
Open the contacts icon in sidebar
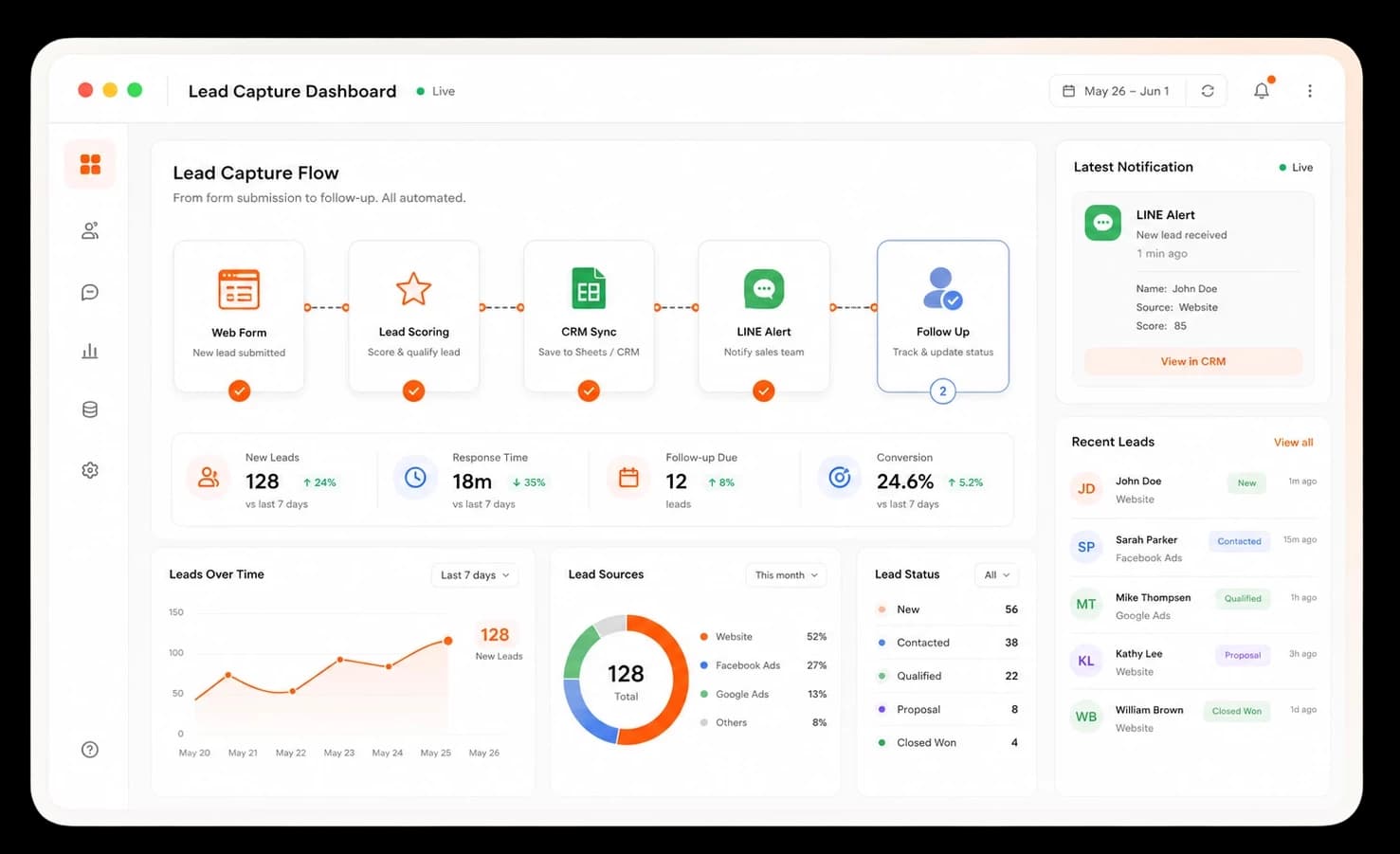coord(90,230)
